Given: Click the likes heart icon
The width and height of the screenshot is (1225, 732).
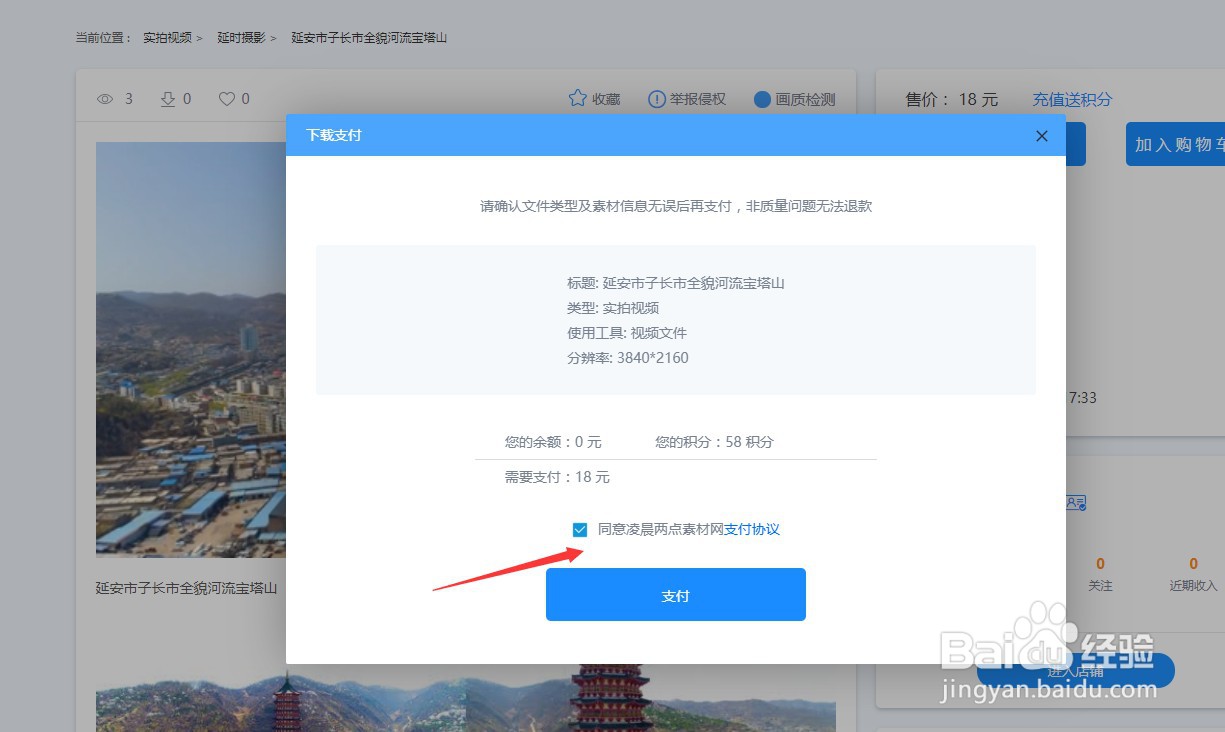Looking at the screenshot, I should pyautogui.click(x=227, y=99).
